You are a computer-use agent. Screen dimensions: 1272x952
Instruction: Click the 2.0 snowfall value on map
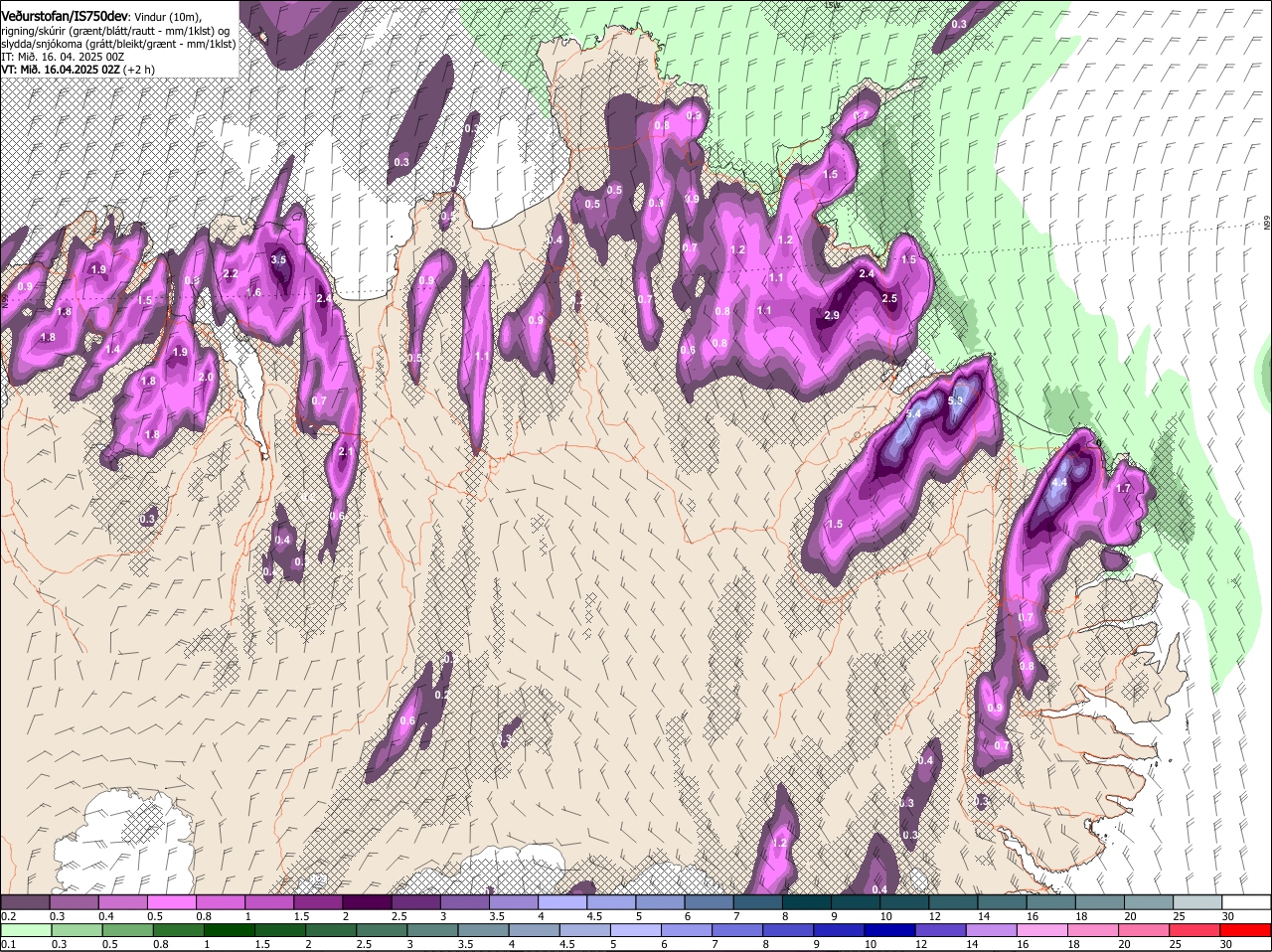point(206,378)
